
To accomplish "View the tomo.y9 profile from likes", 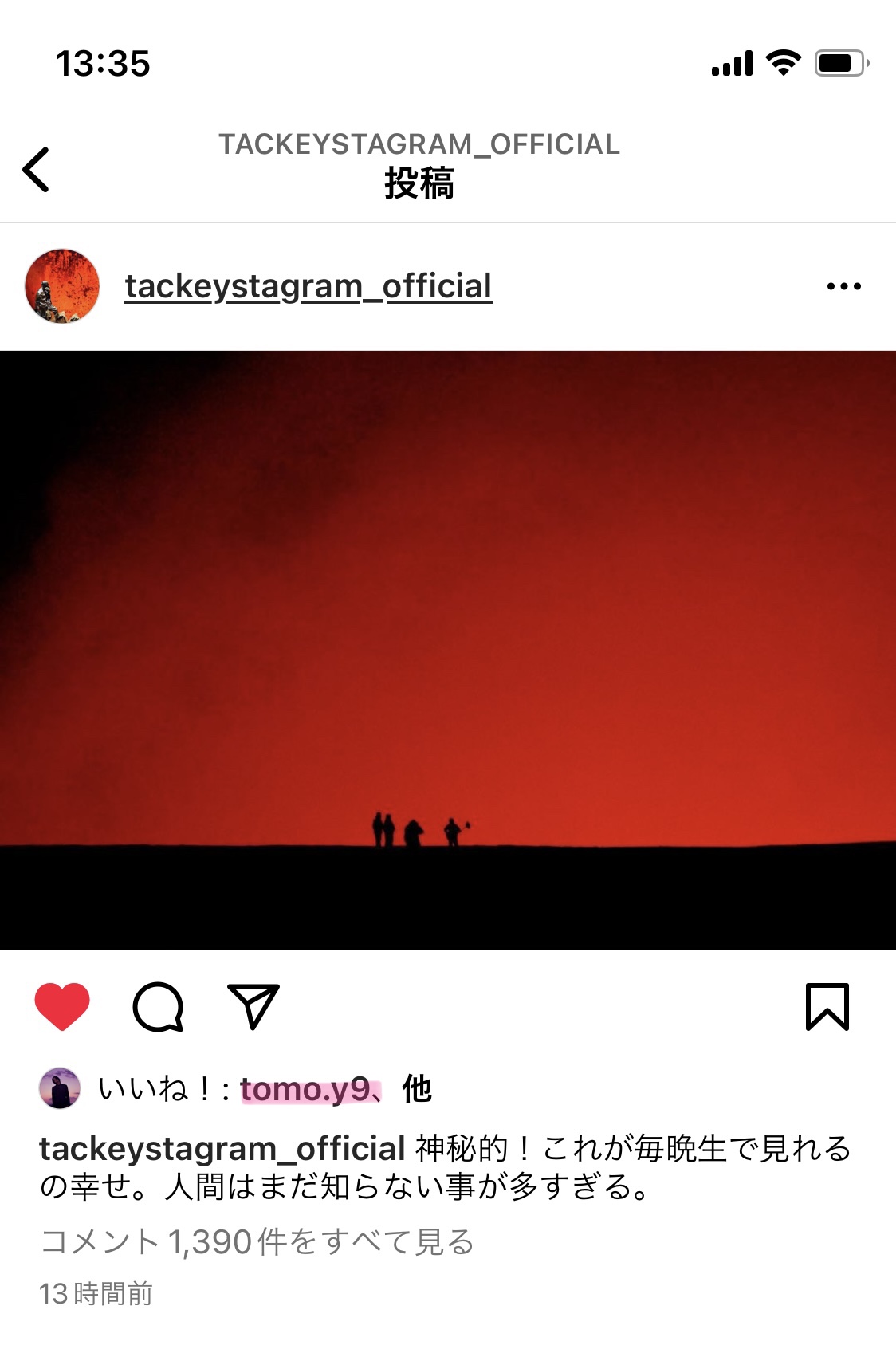I will pyautogui.click(x=305, y=1089).
